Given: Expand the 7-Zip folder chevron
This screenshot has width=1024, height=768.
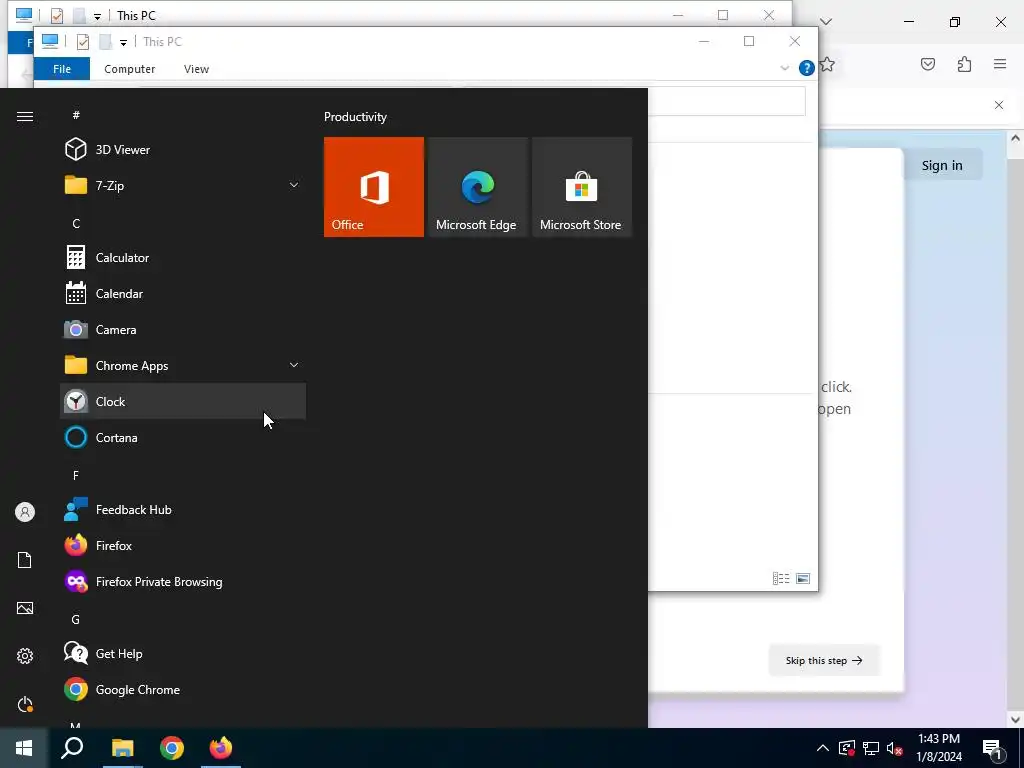Looking at the screenshot, I should click(x=294, y=185).
